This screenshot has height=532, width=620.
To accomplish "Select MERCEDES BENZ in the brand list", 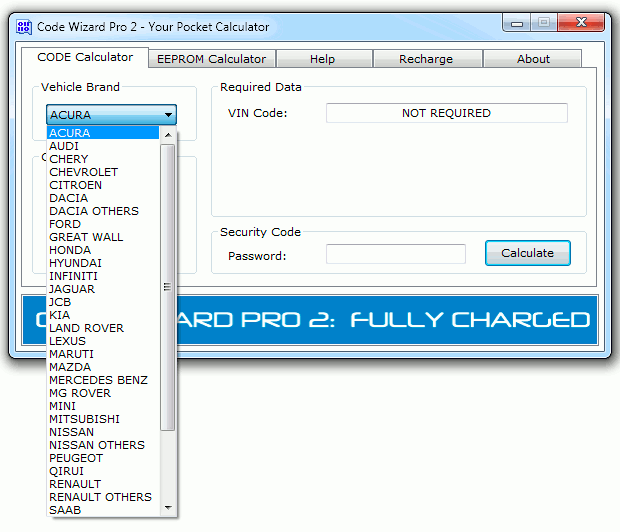I will pos(103,380).
